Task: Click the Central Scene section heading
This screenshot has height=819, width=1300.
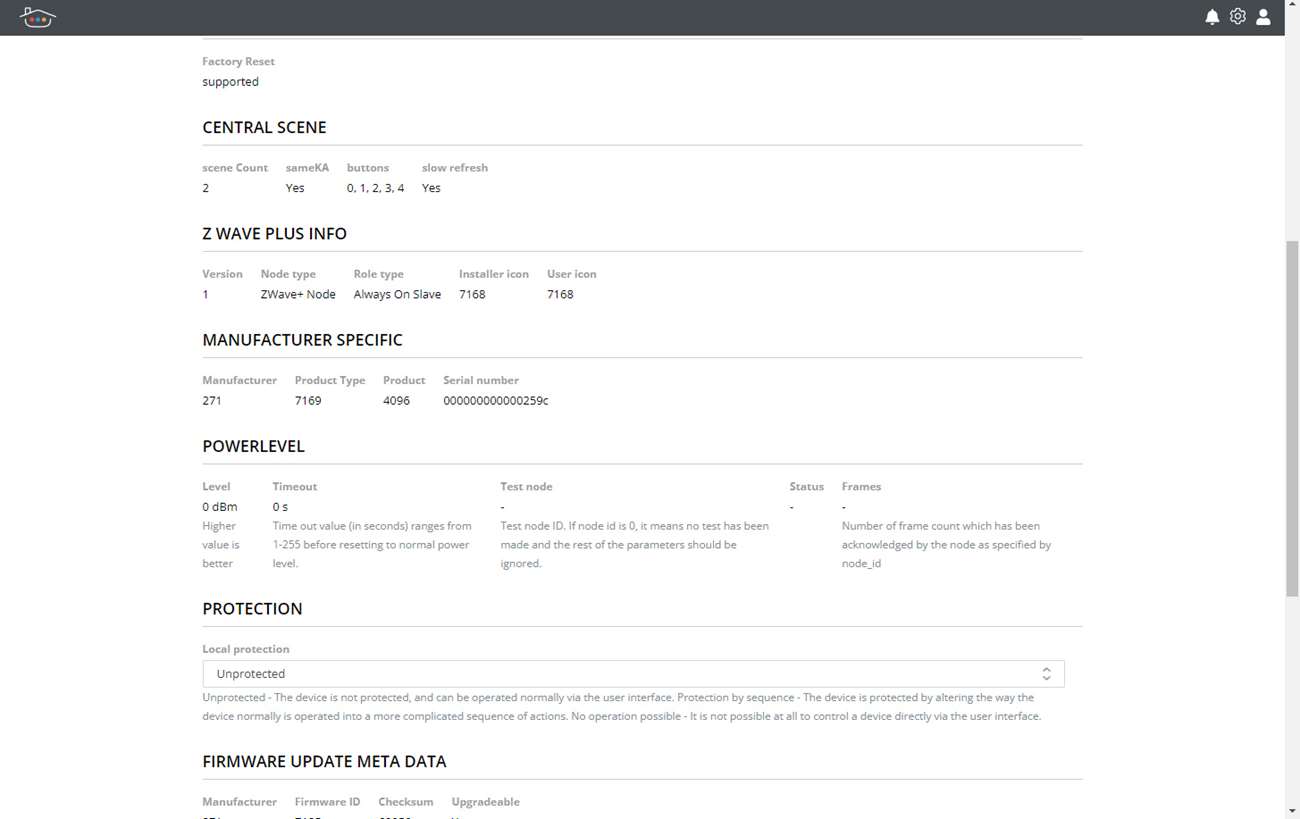Action: click(264, 128)
